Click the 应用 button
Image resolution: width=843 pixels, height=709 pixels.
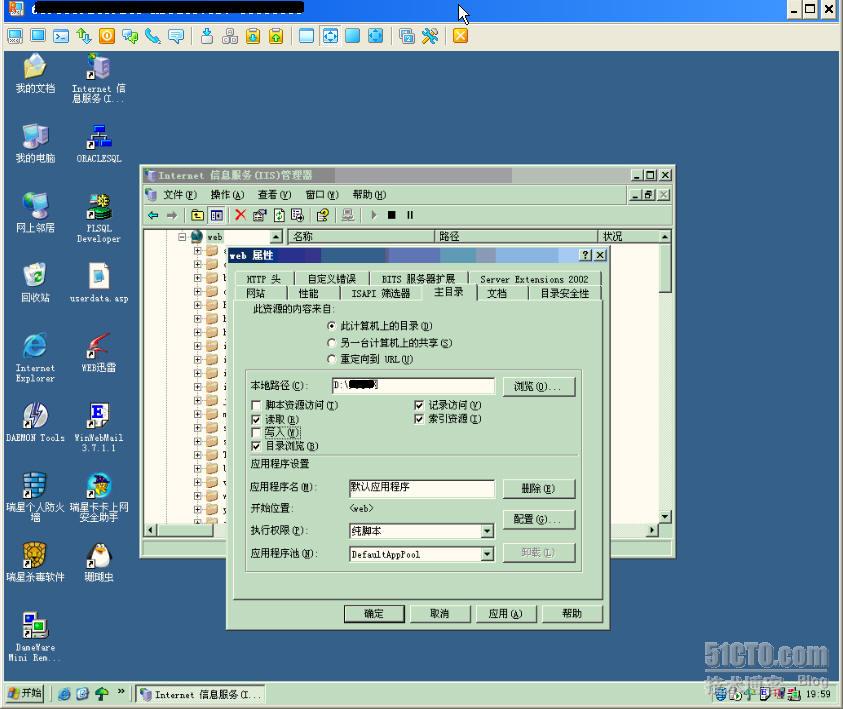click(x=505, y=614)
